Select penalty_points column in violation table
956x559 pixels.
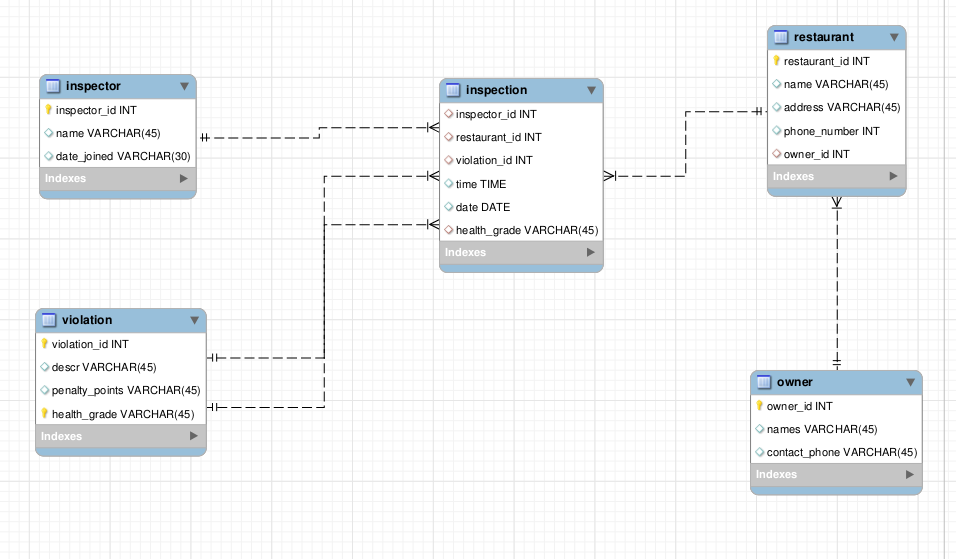coord(125,390)
